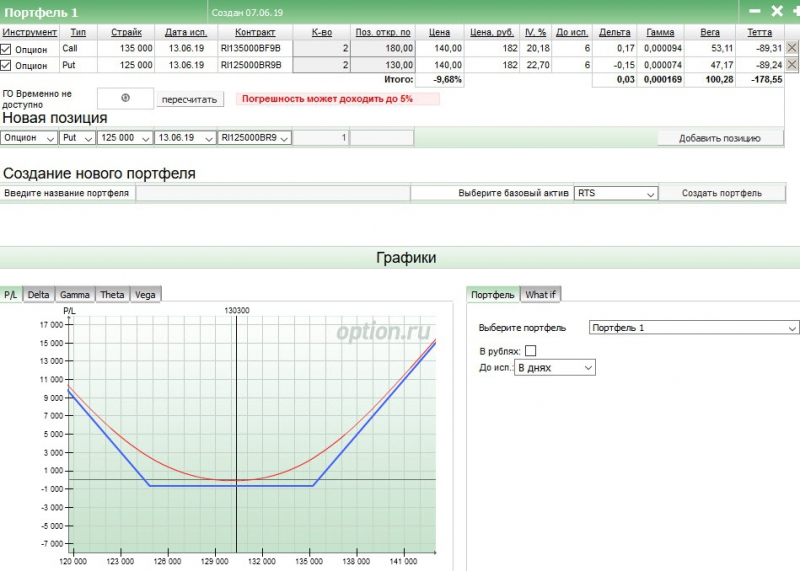The height and width of the screenshot is (571, 800).
Task: Open the 13.06.19 expiry date dropdown
Action: pyautogui.click(x=185, y=138)
